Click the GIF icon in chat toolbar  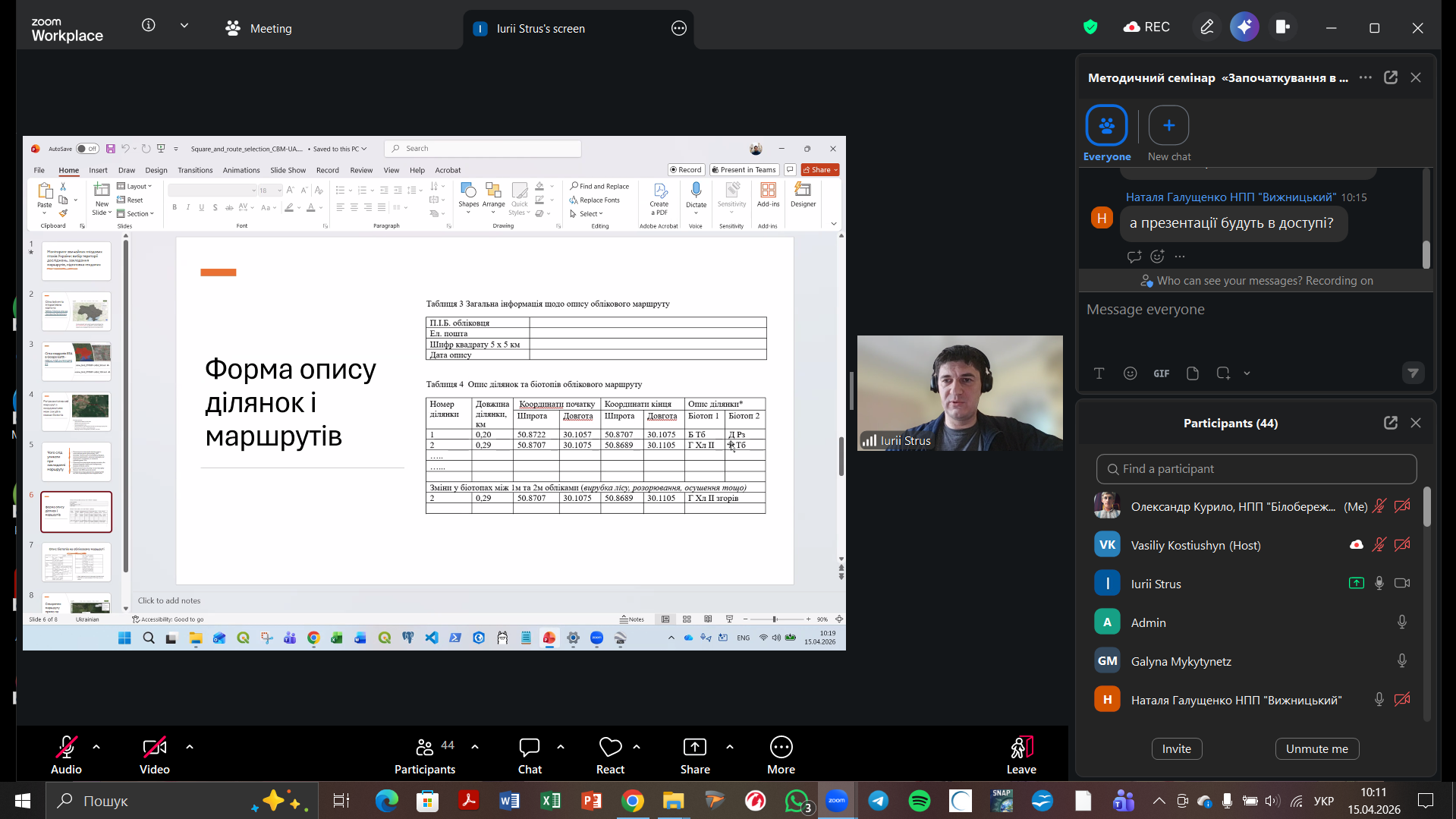coord(1161,373)
